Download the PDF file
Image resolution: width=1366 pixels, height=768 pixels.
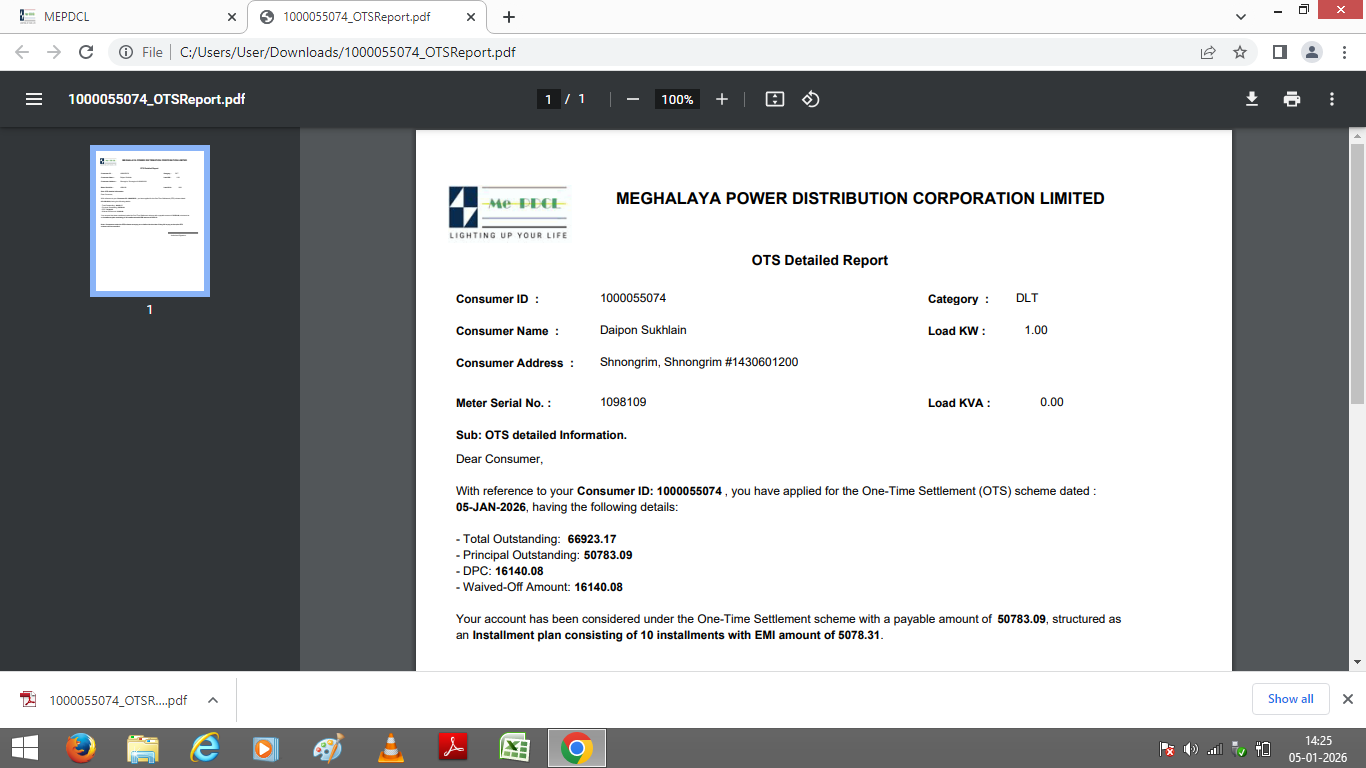click(1251, 99)
